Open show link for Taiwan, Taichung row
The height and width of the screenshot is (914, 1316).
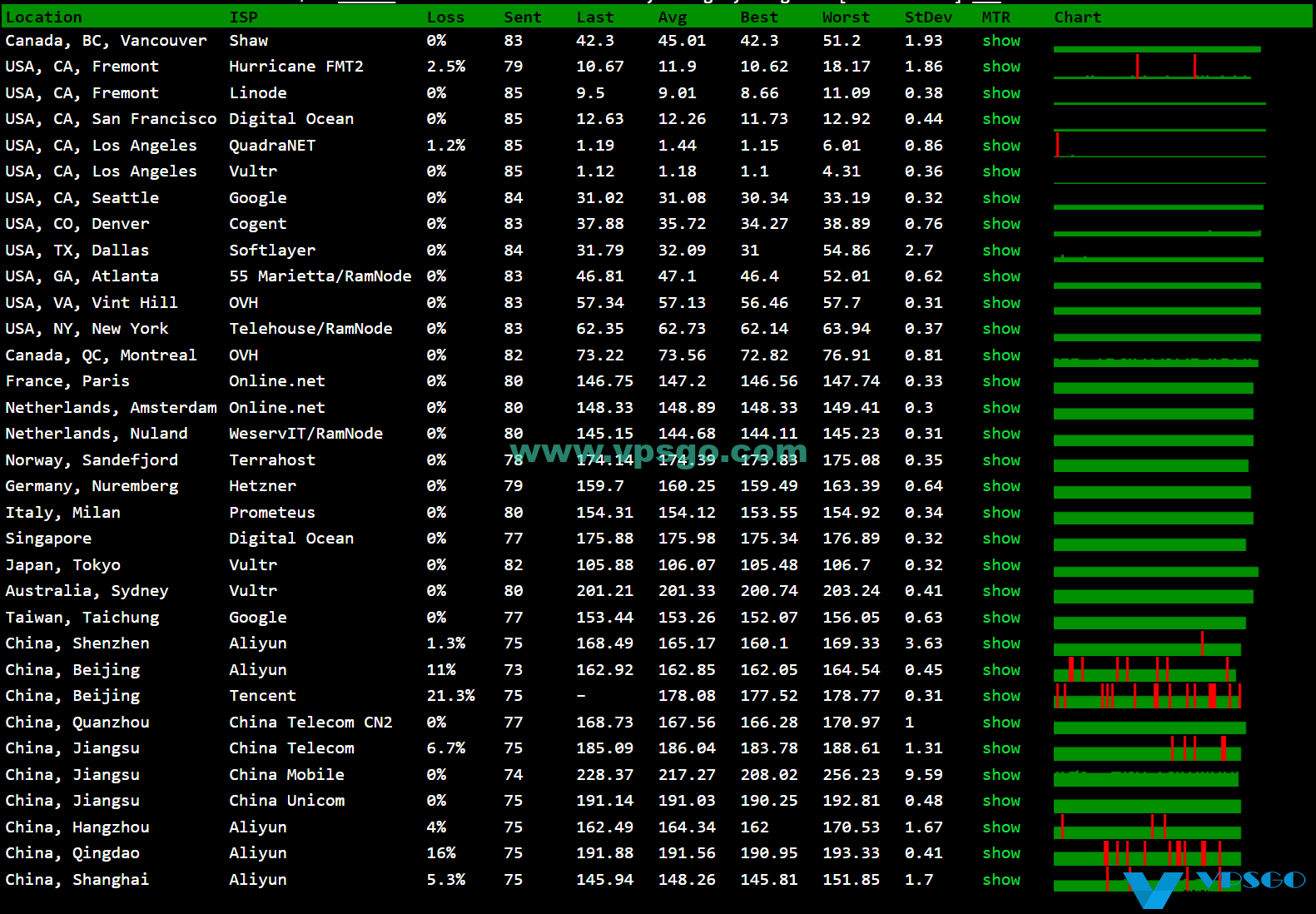1001,618
